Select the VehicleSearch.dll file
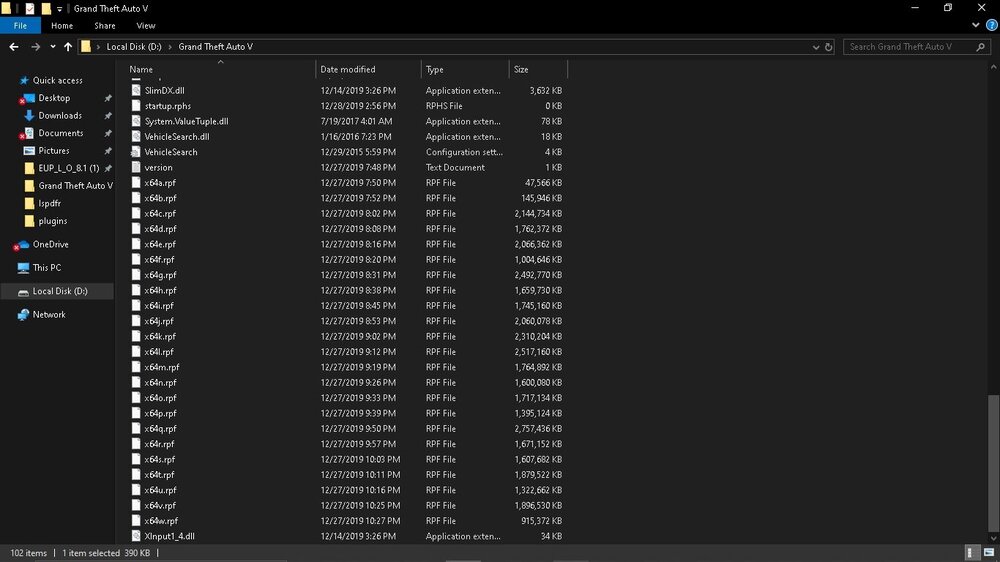 (177, 137)
